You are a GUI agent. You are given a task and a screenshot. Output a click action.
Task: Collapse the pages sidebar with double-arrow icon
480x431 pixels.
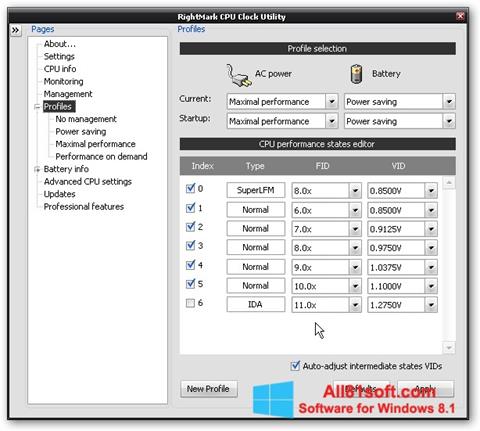15,30
